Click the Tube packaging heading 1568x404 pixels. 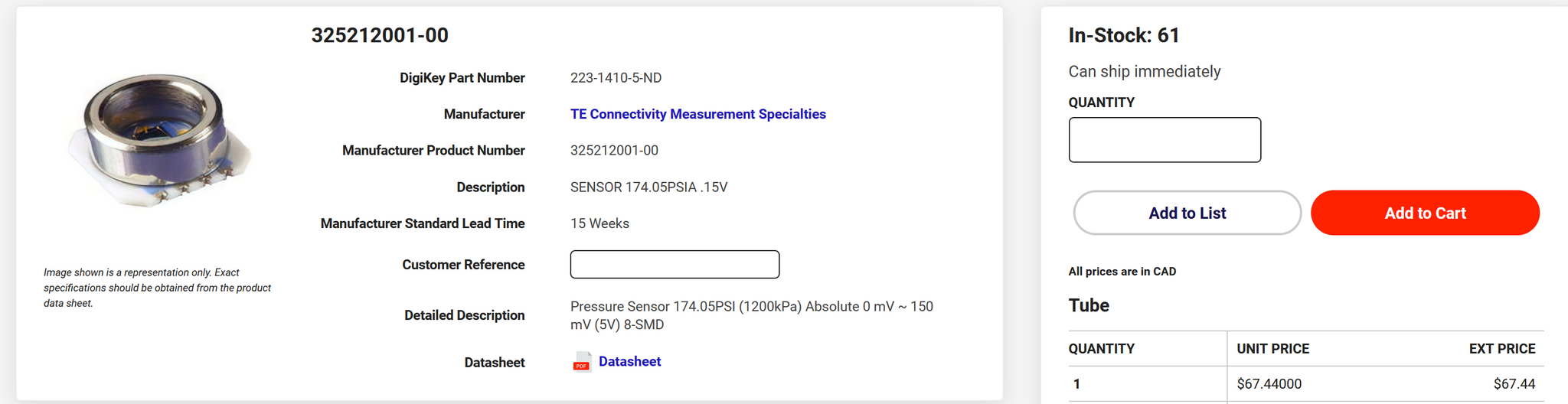click(x=1089, y=305)
